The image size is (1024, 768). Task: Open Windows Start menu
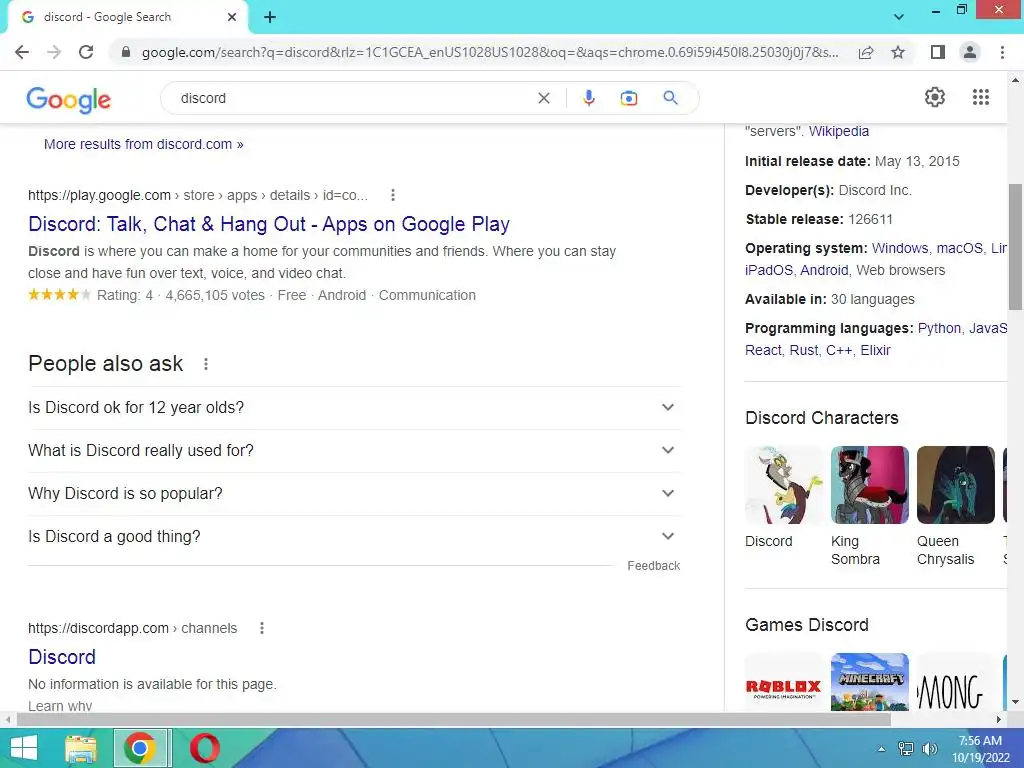(23, 748)
